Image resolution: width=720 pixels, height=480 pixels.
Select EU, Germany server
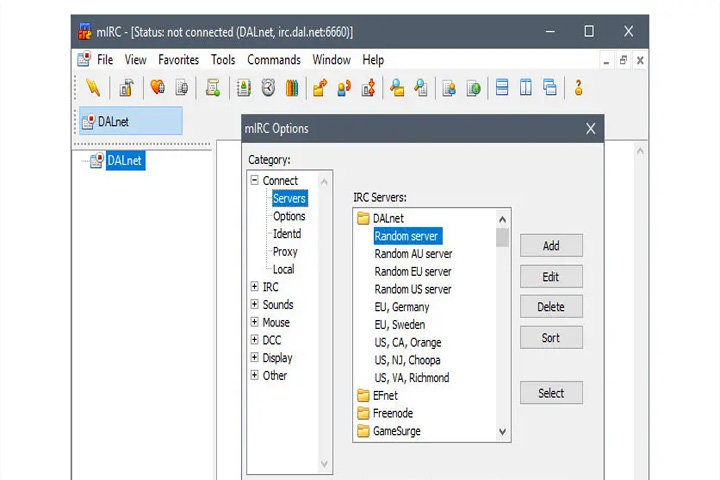pos(402,307)
